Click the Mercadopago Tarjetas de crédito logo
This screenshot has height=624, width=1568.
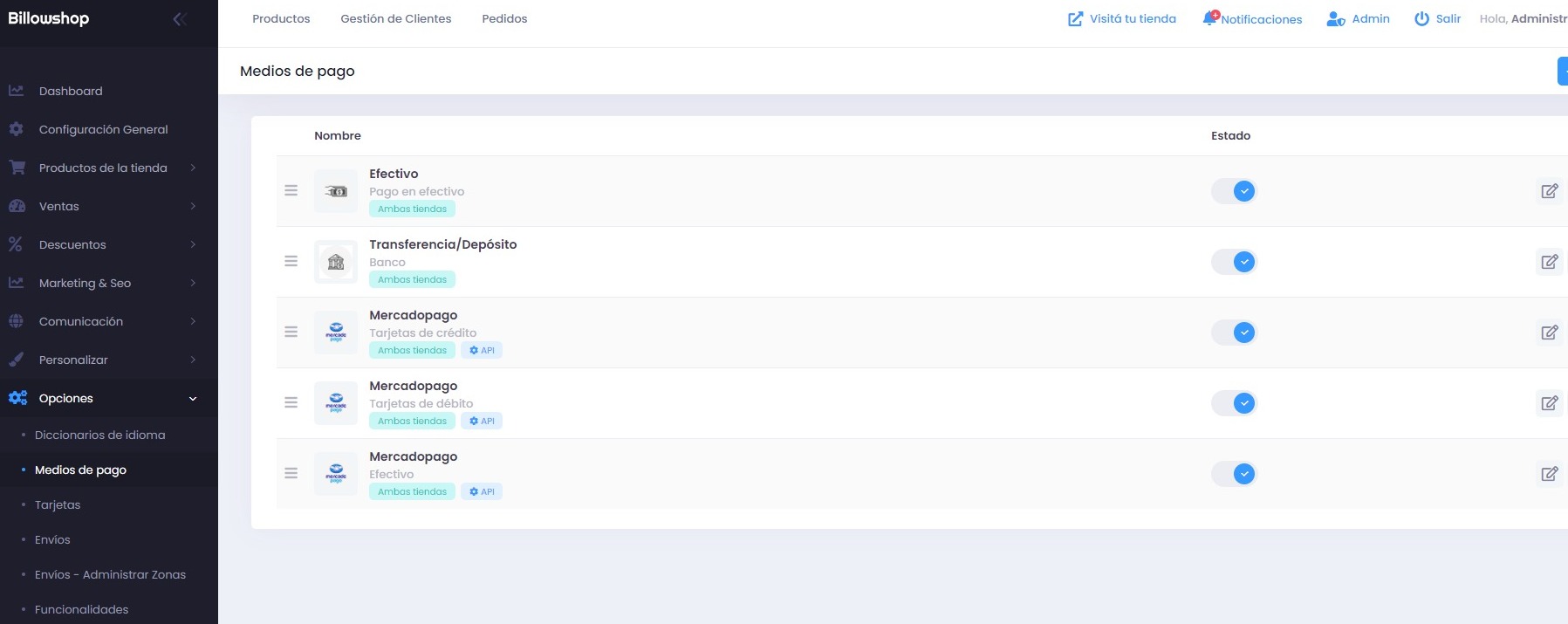tap(336, 333)
